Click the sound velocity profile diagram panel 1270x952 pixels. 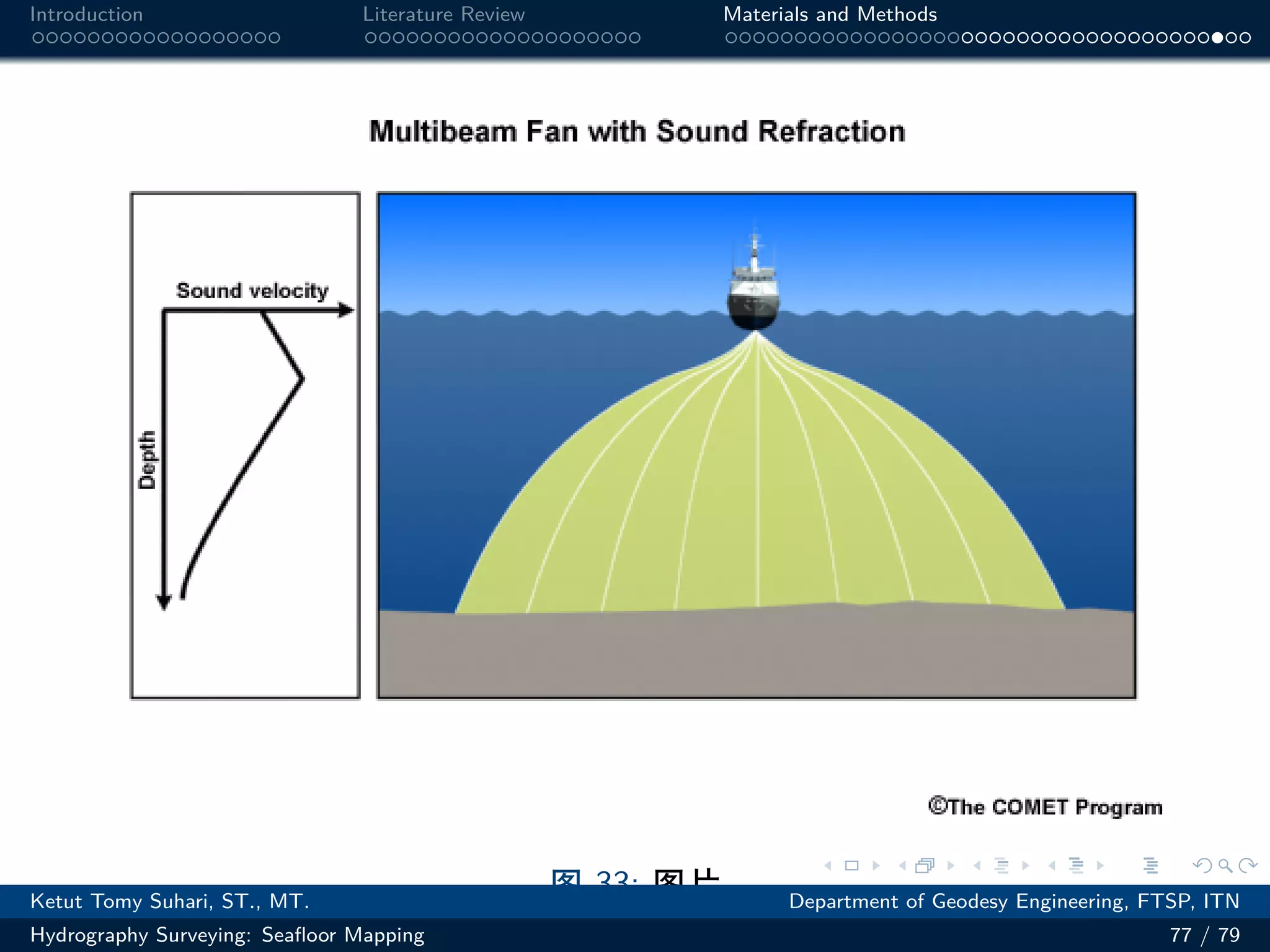245,446
